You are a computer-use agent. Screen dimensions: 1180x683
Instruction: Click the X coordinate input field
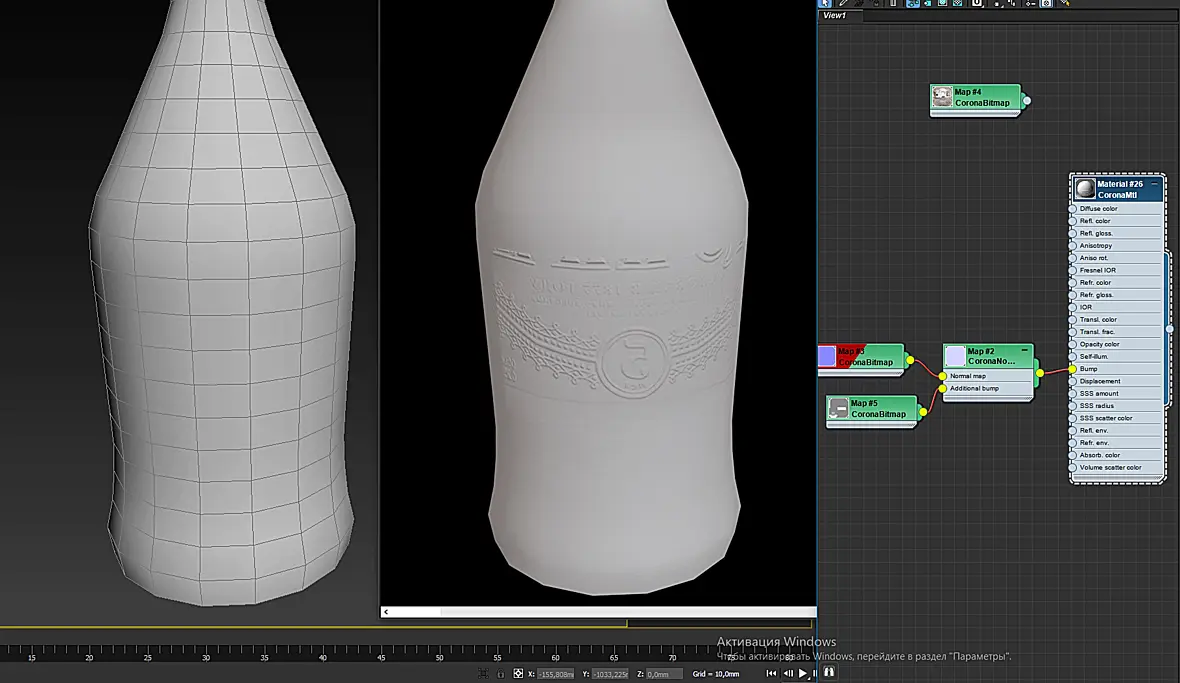point(555,674)
